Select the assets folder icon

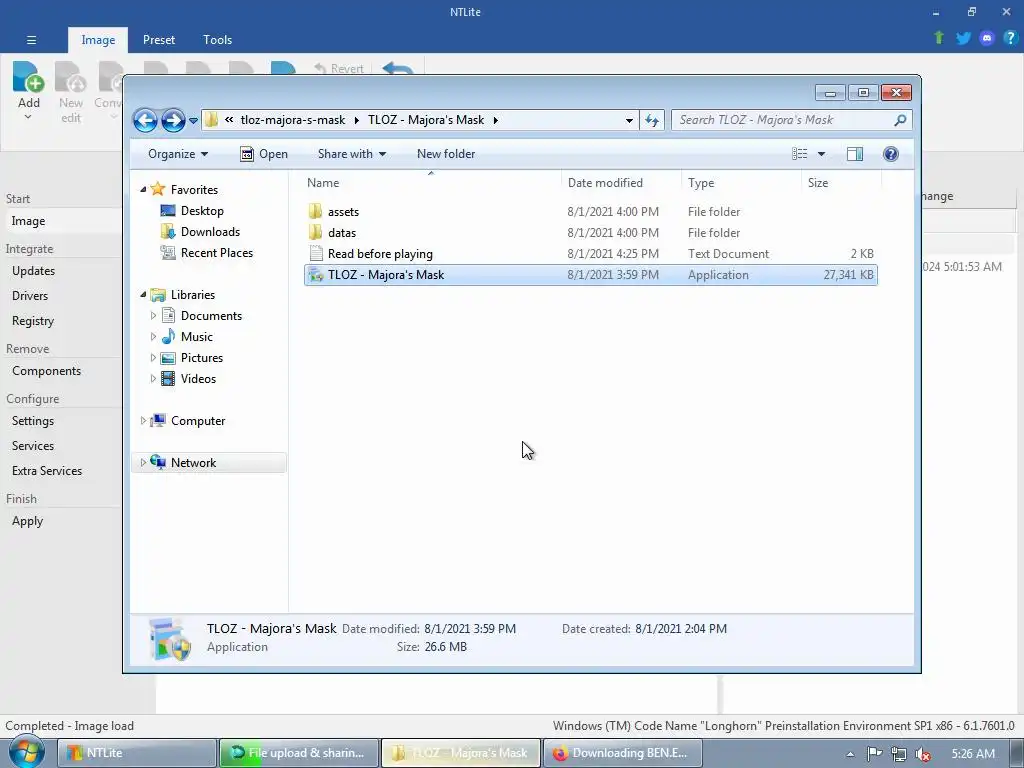pyautogui.click(x=315, y=211)
